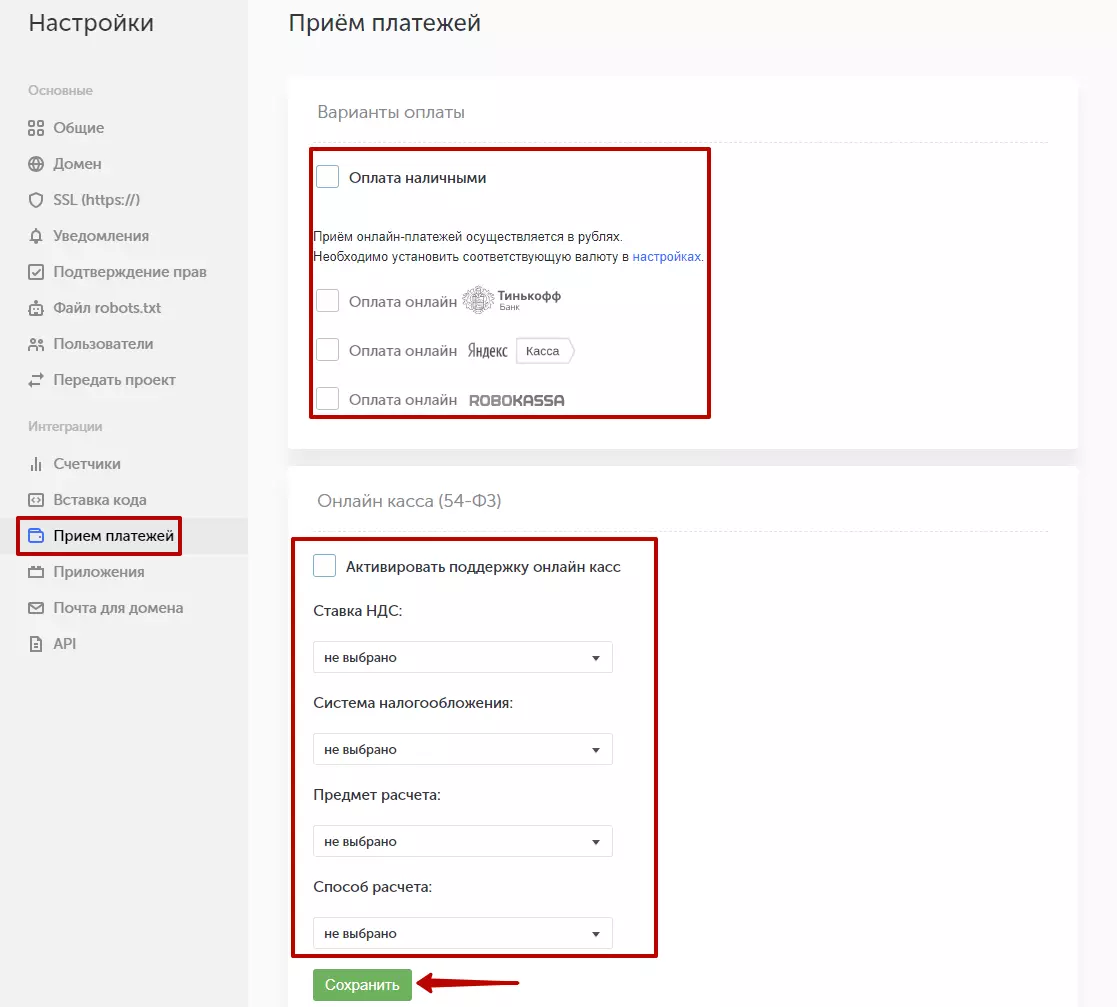Tick the ROBOKASSA online payment checkbox

point(328,398)
